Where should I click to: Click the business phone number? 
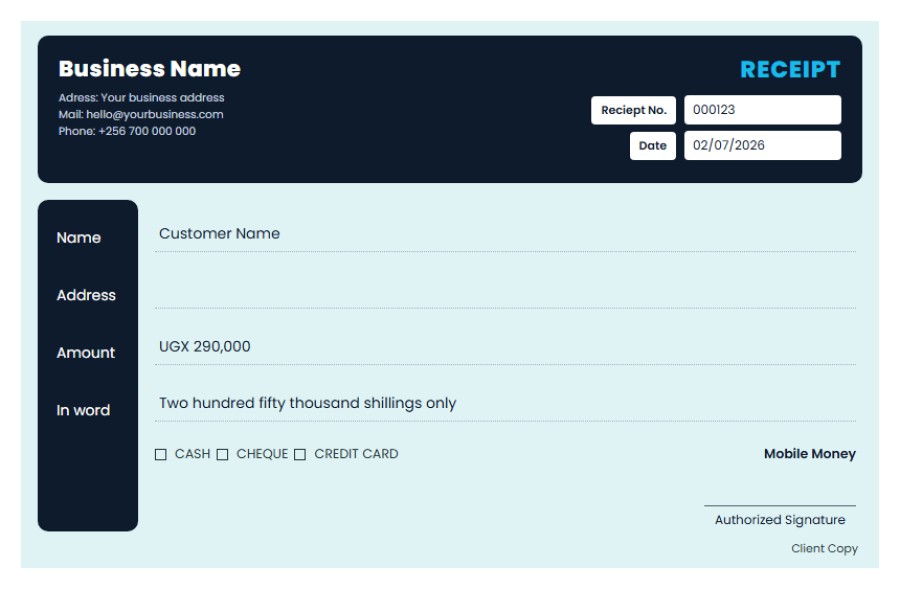click(x=147, y=131)
